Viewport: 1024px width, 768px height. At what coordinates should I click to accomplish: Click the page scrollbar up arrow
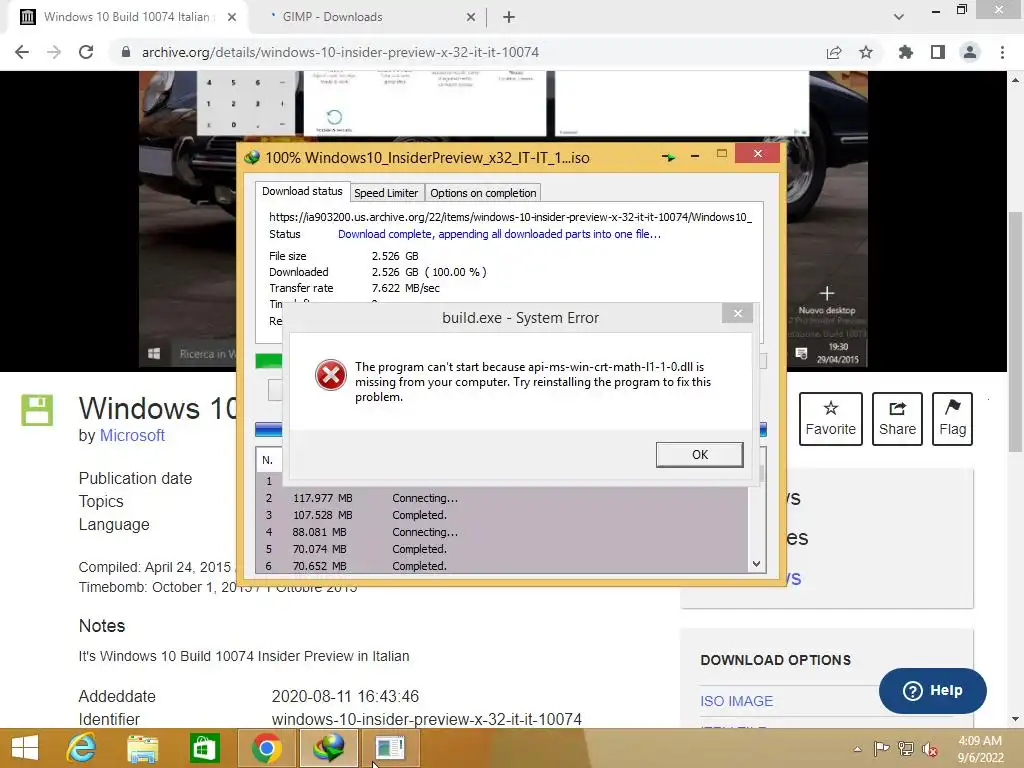[x=1015, y=80]
